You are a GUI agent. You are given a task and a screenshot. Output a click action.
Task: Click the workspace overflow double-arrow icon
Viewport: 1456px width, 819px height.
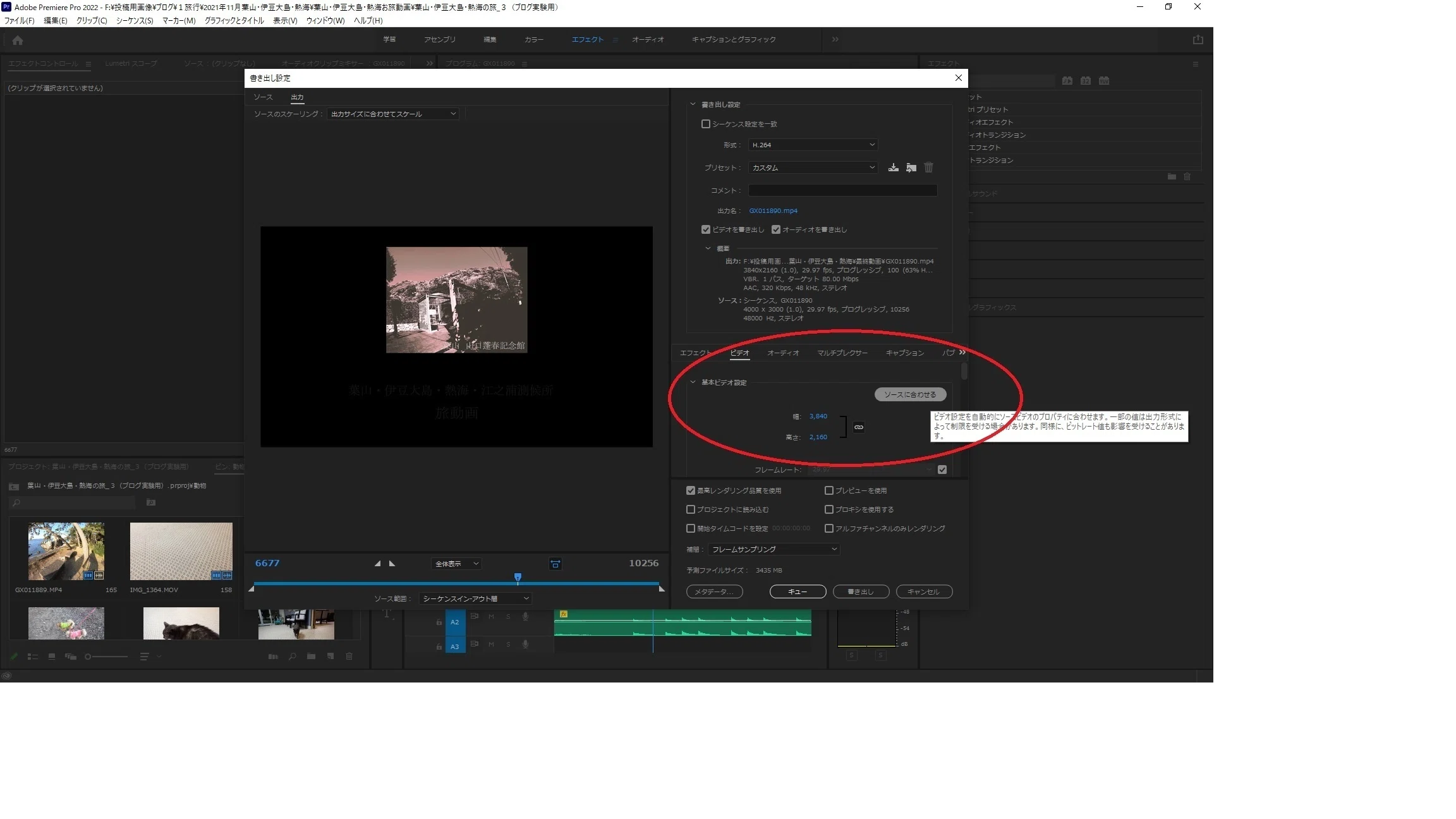[x=835, y=39]
